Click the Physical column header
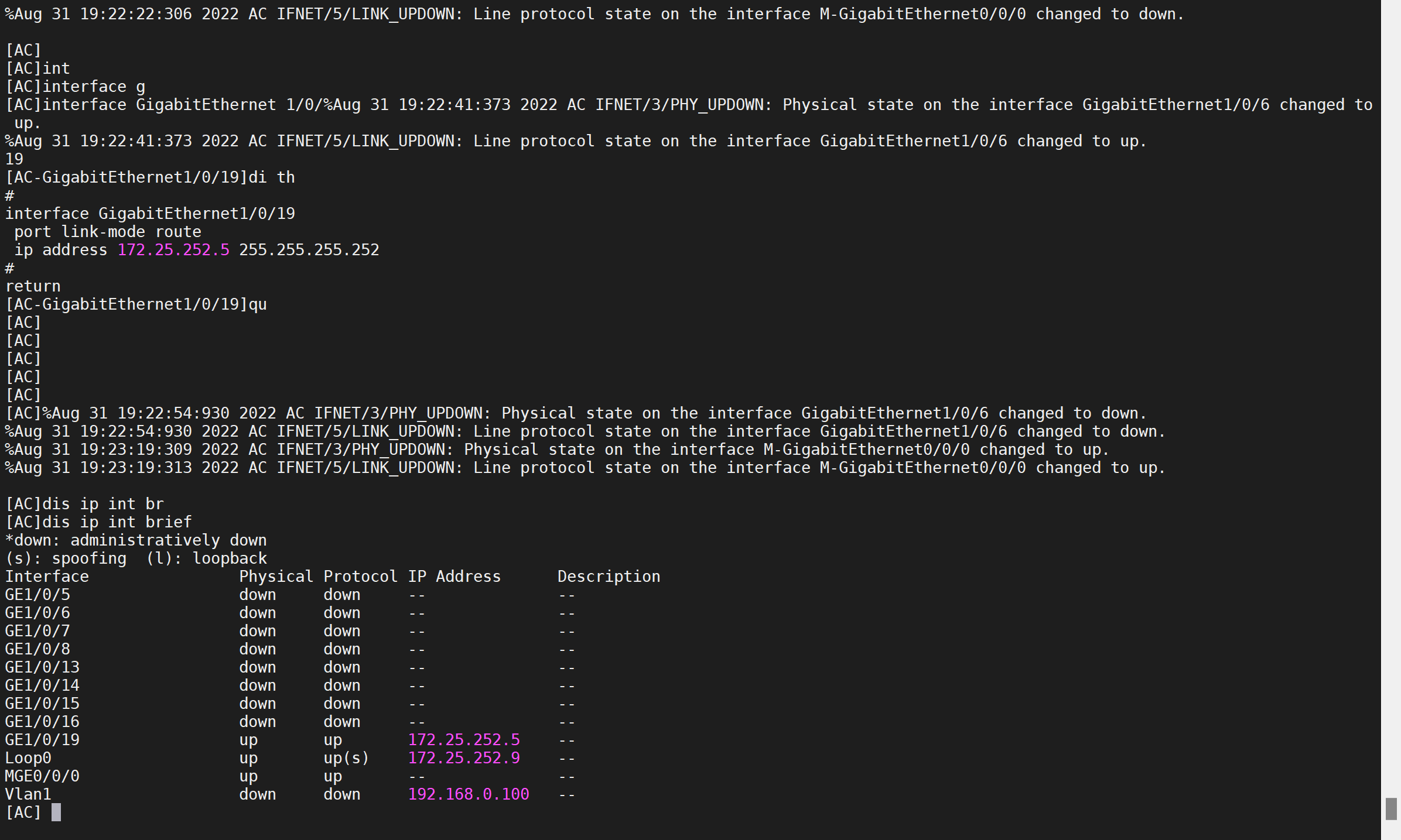The height and width of the screenshot is (840, 1401). pyautogui.click(x=276, y=577)
